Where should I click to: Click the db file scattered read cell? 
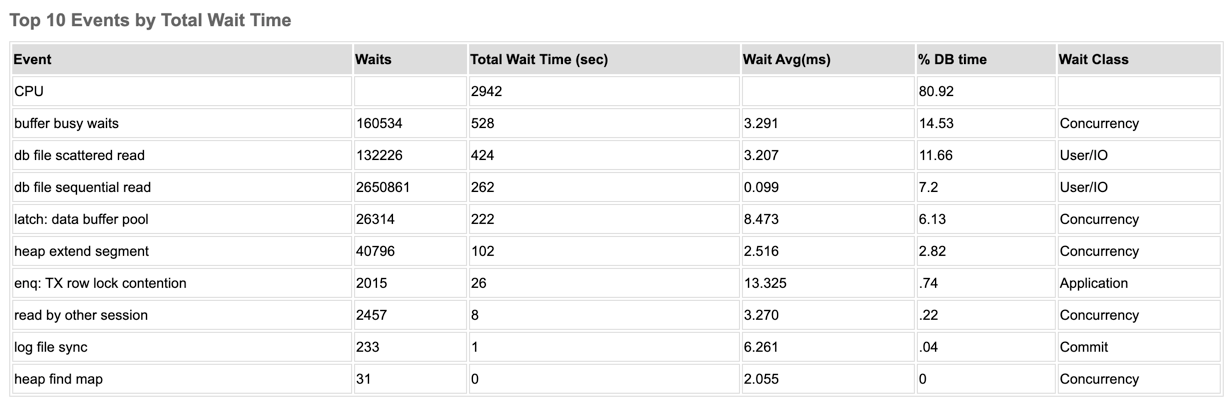tap(80, 155)
